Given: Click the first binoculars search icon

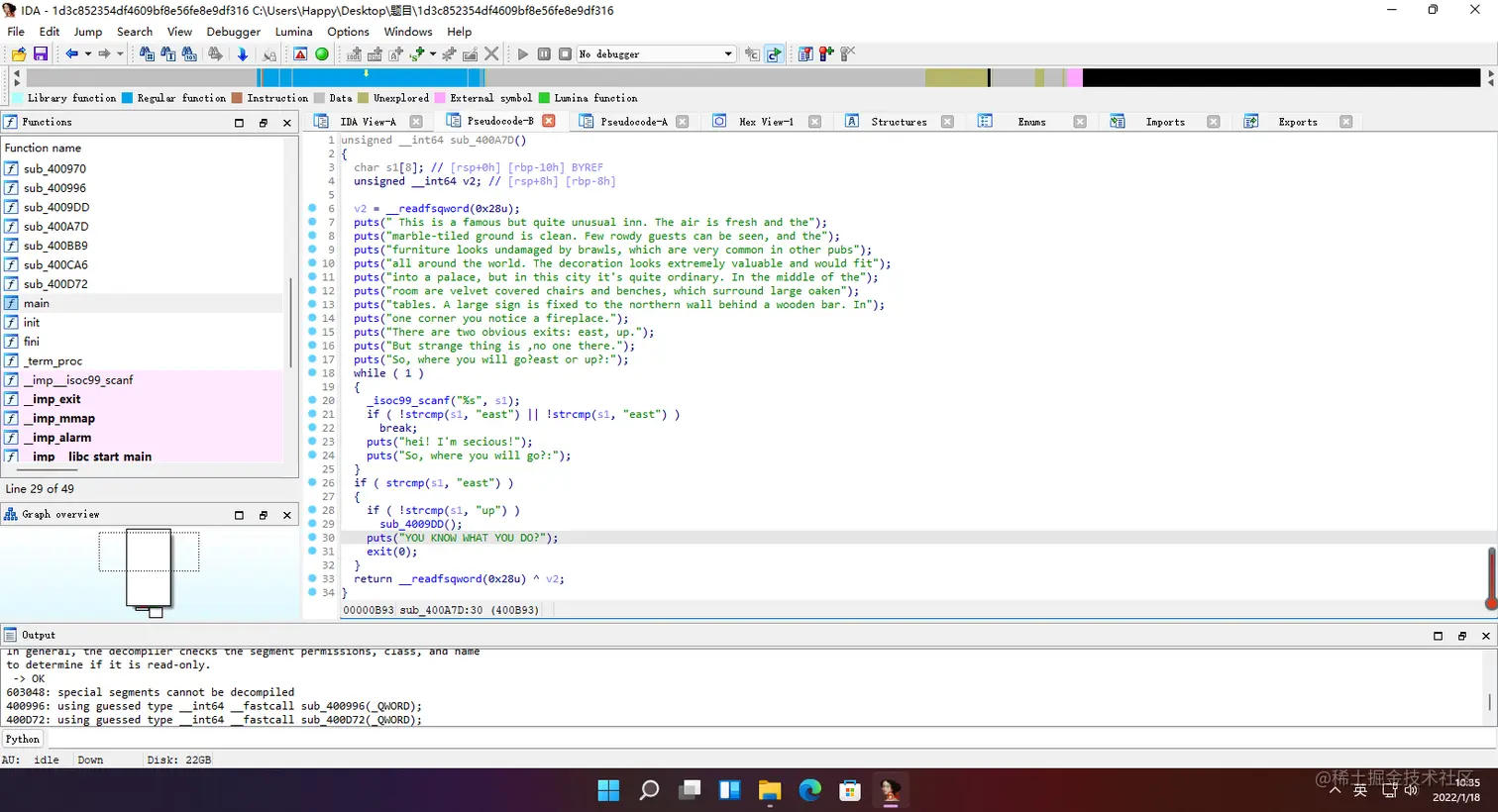Looking at the screenshot, I should (x=147, y=54).
